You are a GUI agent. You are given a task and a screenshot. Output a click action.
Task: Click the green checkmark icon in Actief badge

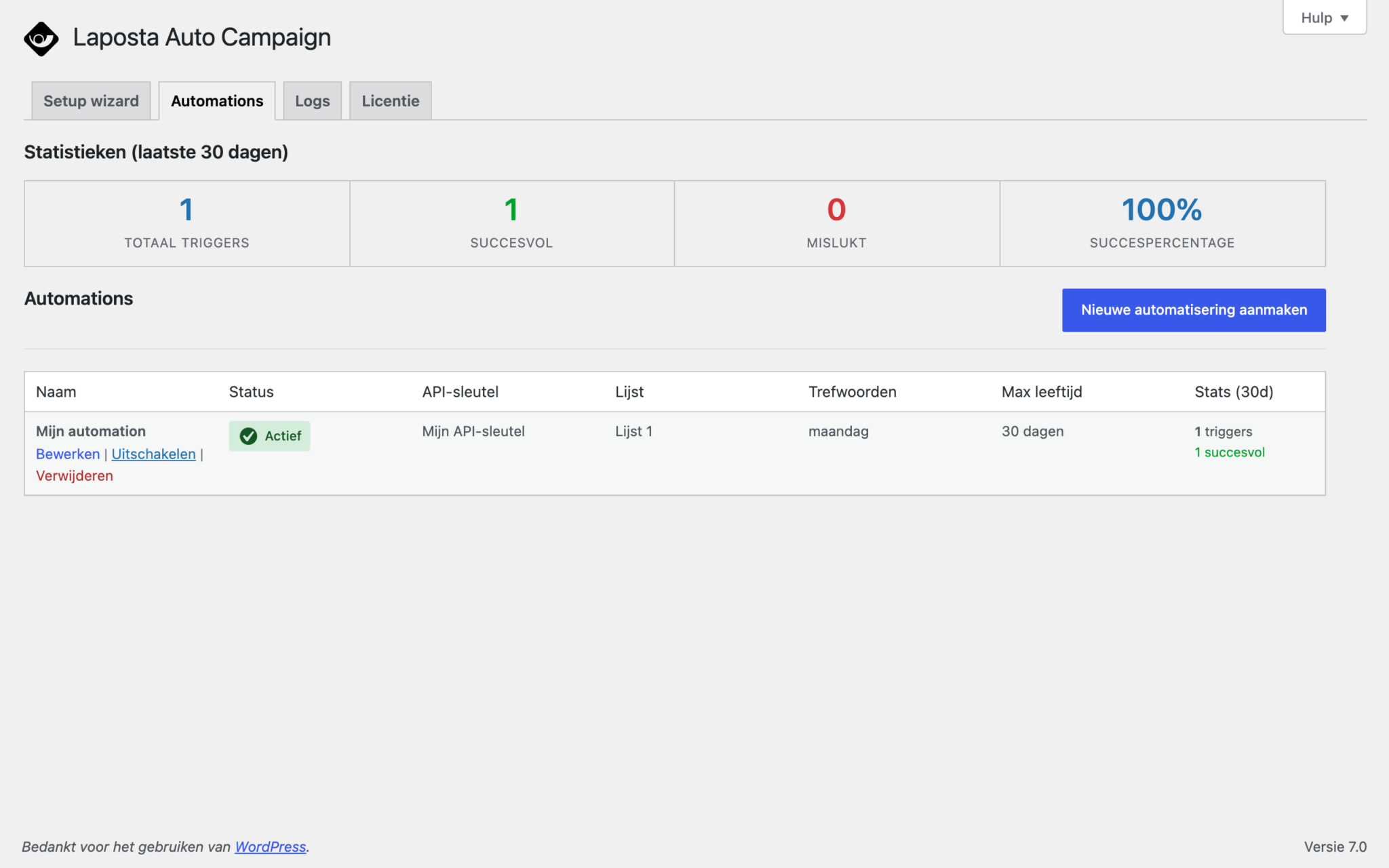[x=248, y=436]
